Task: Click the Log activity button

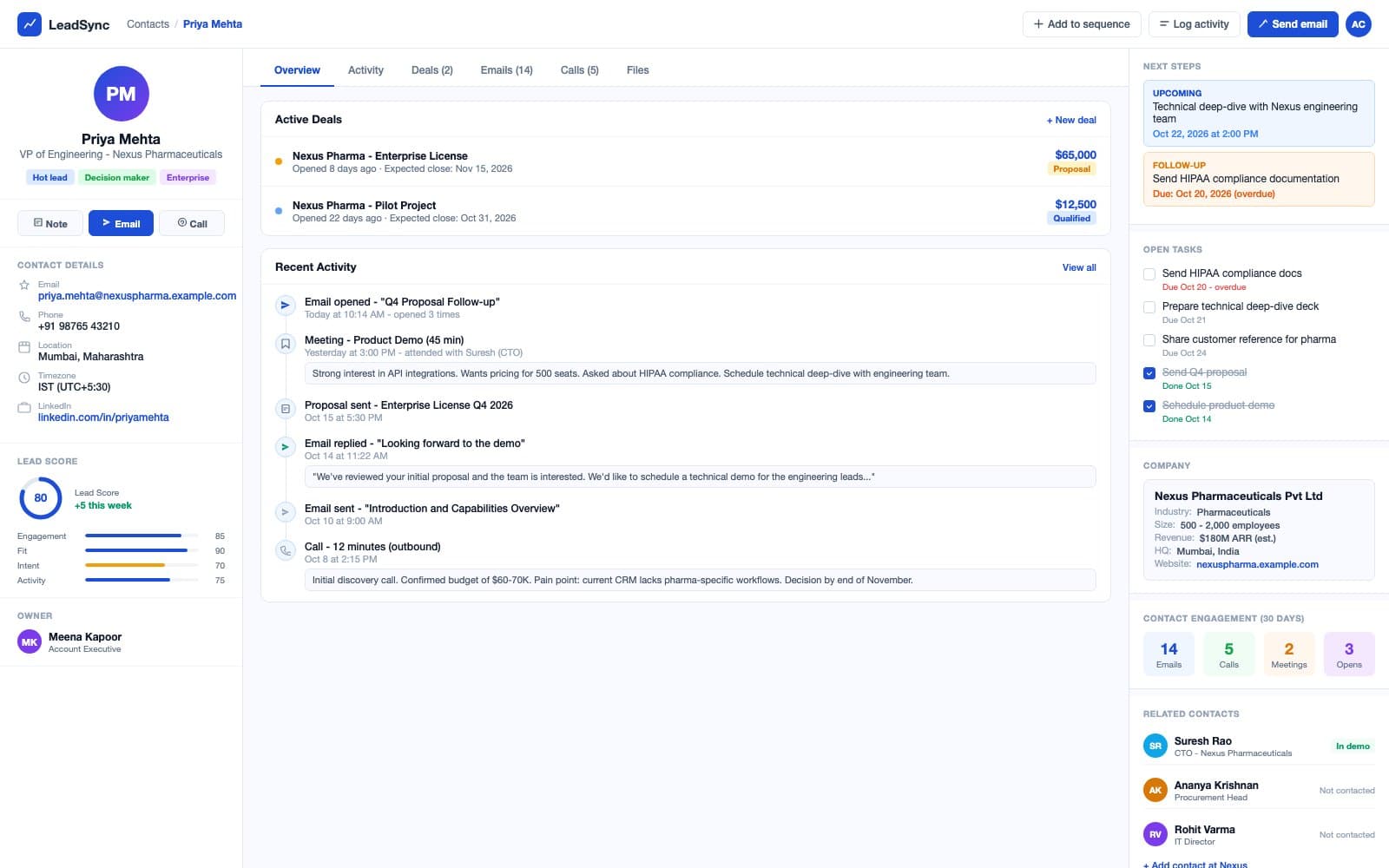Action: [x=1195, y=24]
